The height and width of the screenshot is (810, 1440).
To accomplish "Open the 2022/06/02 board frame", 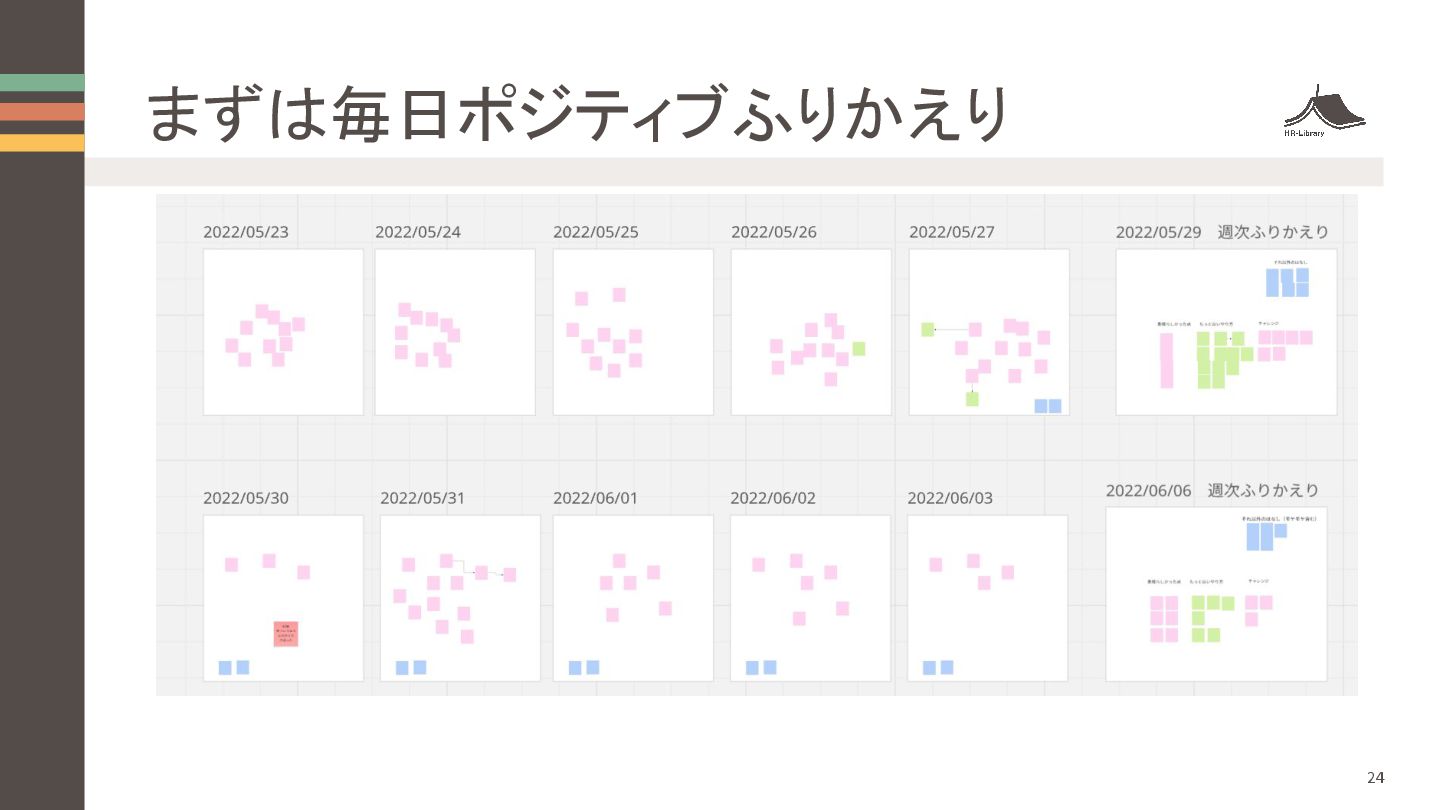I will [810, 598].
